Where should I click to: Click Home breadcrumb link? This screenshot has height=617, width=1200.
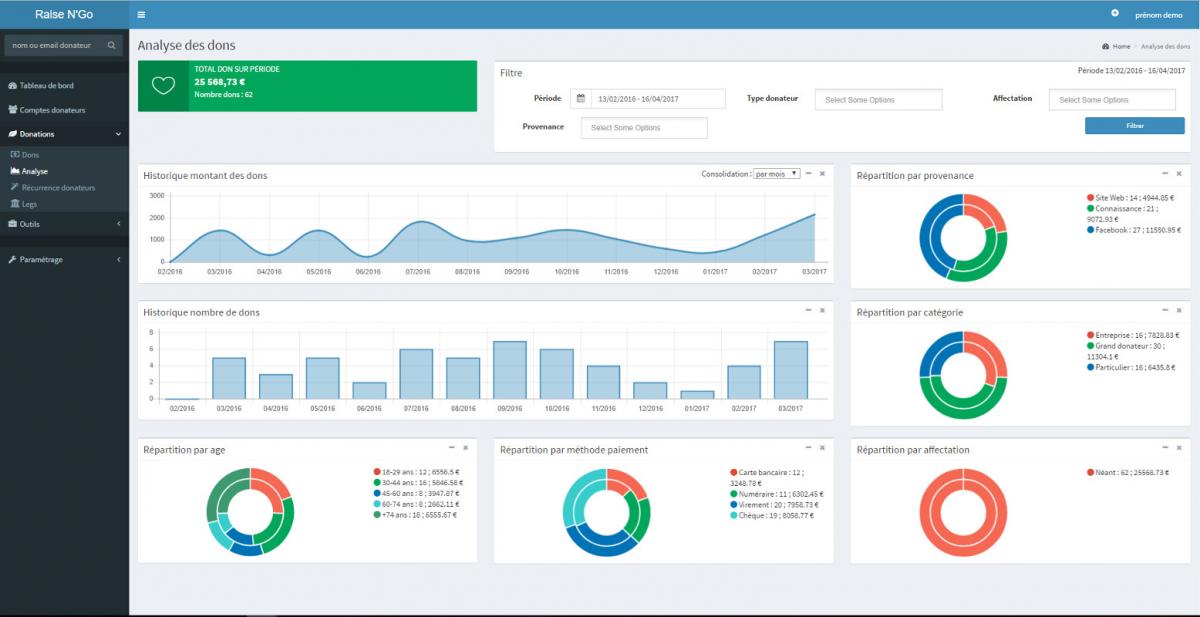(x=1121, y=47)
